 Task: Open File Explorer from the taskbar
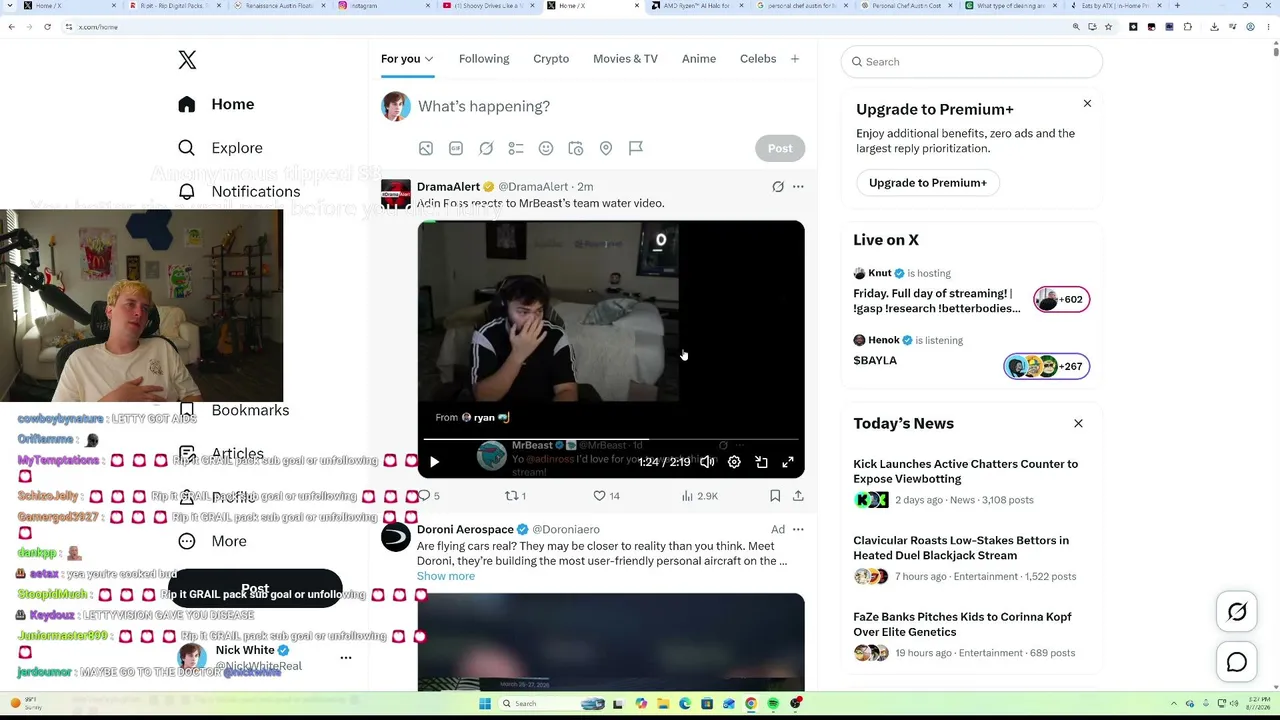click(x=662, y=704)
